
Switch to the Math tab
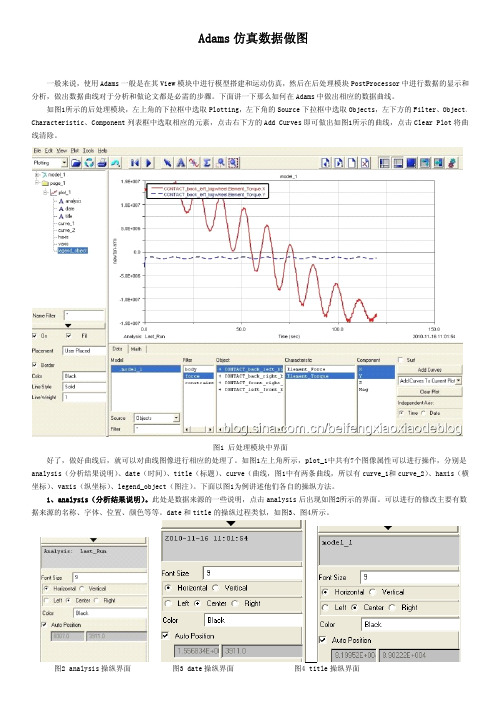pos(137,349)
